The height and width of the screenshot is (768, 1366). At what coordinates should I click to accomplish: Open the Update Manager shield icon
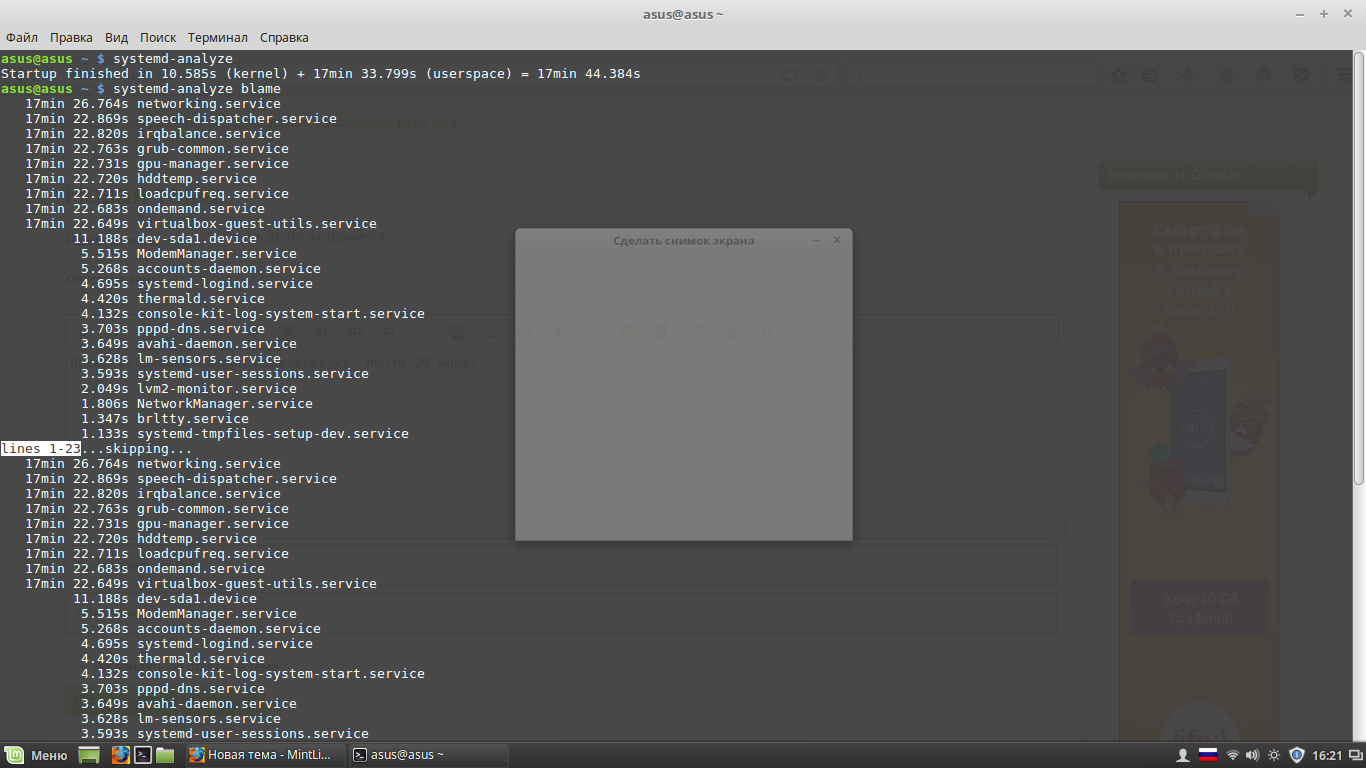coord(1297,755)
